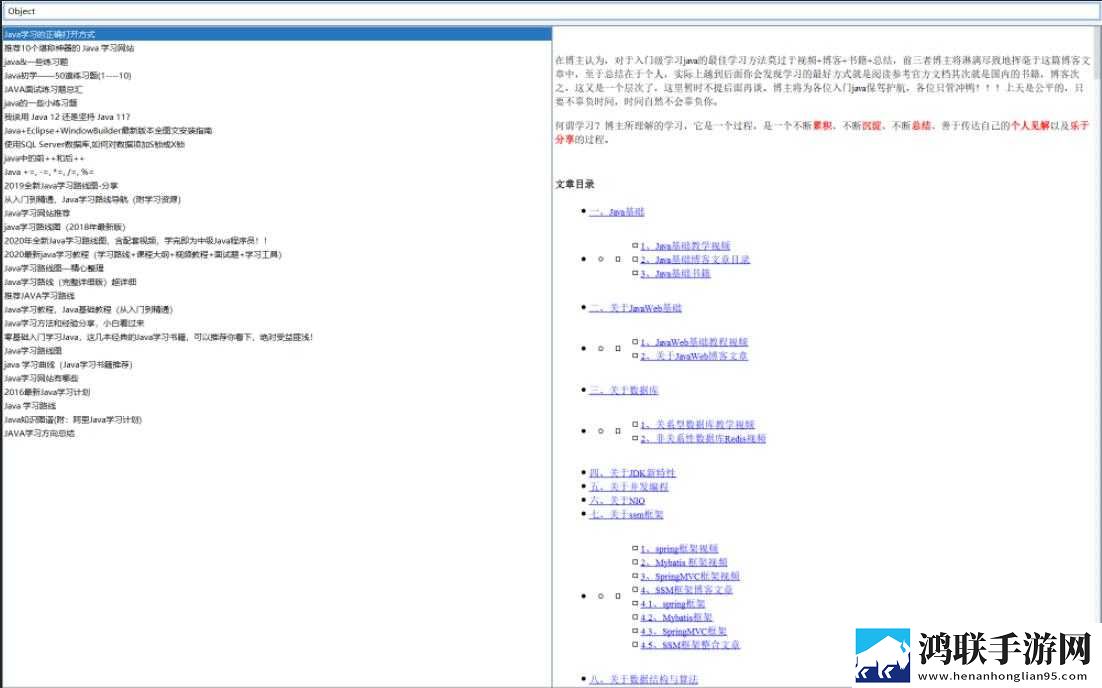The image size is (1102, 688).
Task: Open link '3、SpringMVC框架视频'
Action: 690,576
